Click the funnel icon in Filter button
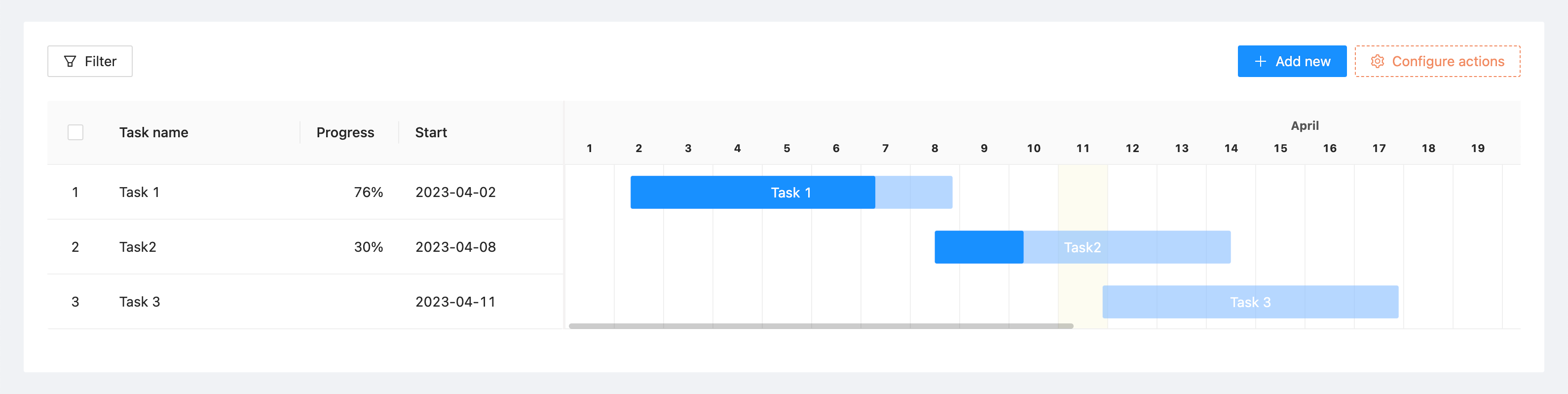The width and height of the screenshot is (1568, 394). (70, 62)
